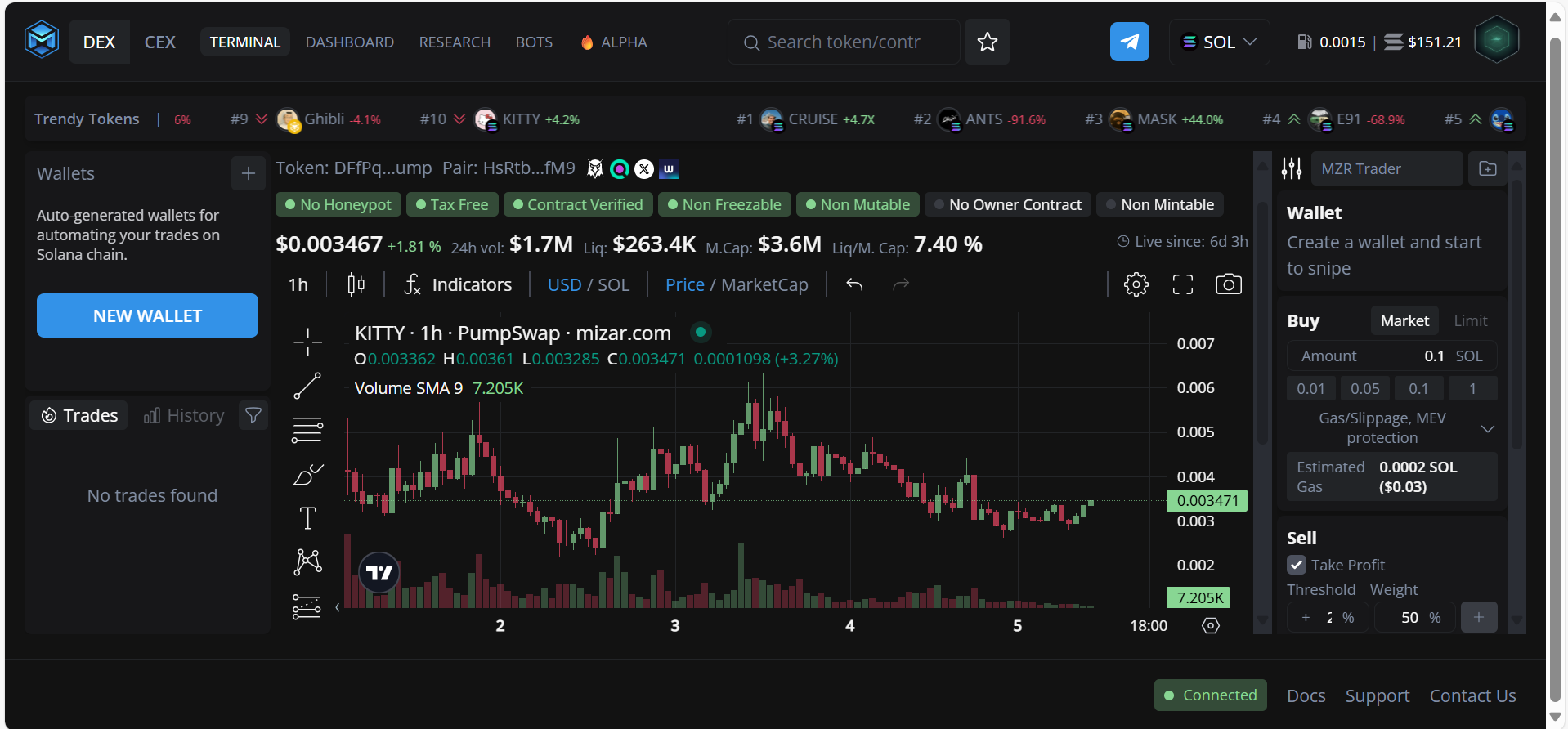
Task: Open the BOTS tab
Action: pyautogui.click(x=534, y=42)
